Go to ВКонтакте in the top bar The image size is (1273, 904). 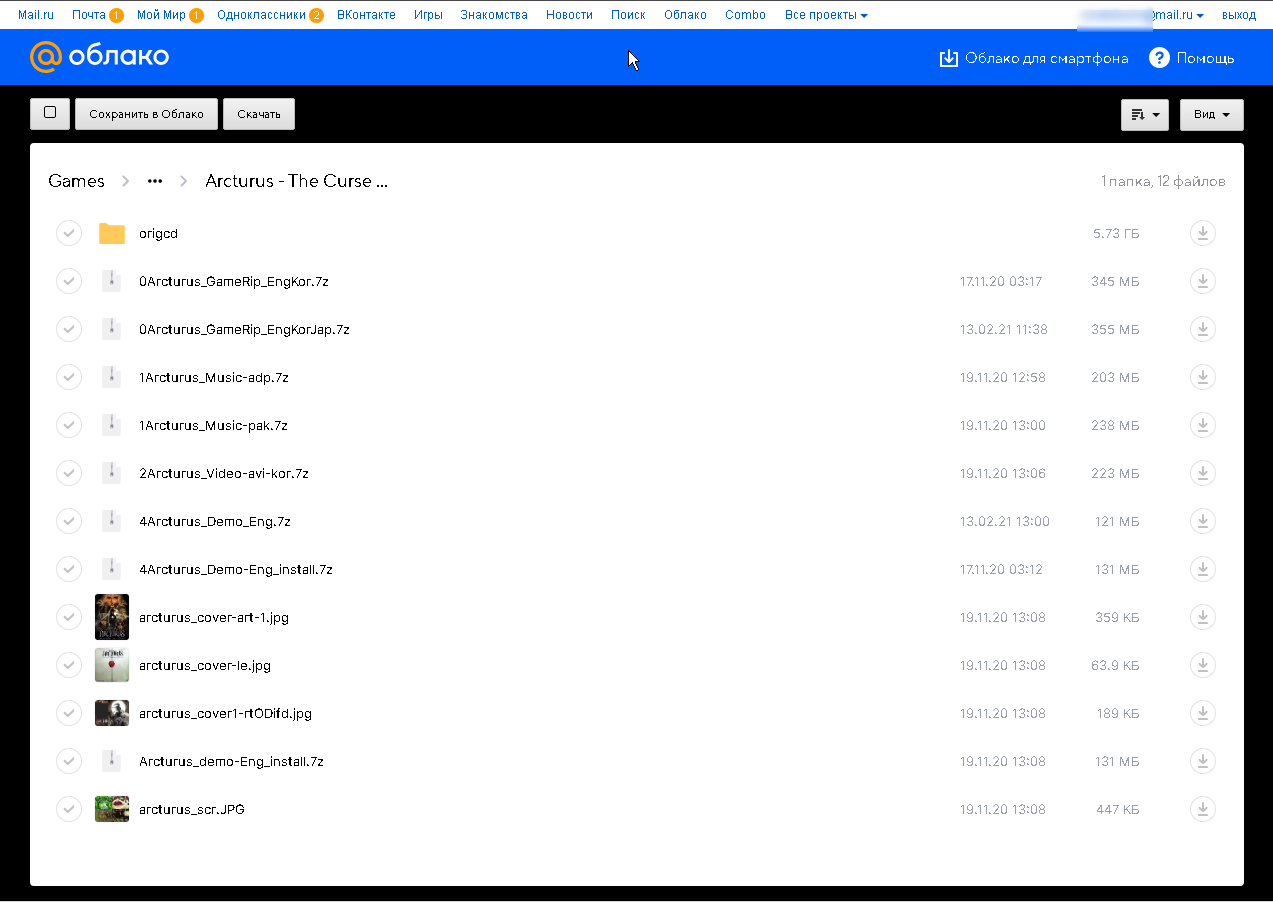tap(367, 14)
